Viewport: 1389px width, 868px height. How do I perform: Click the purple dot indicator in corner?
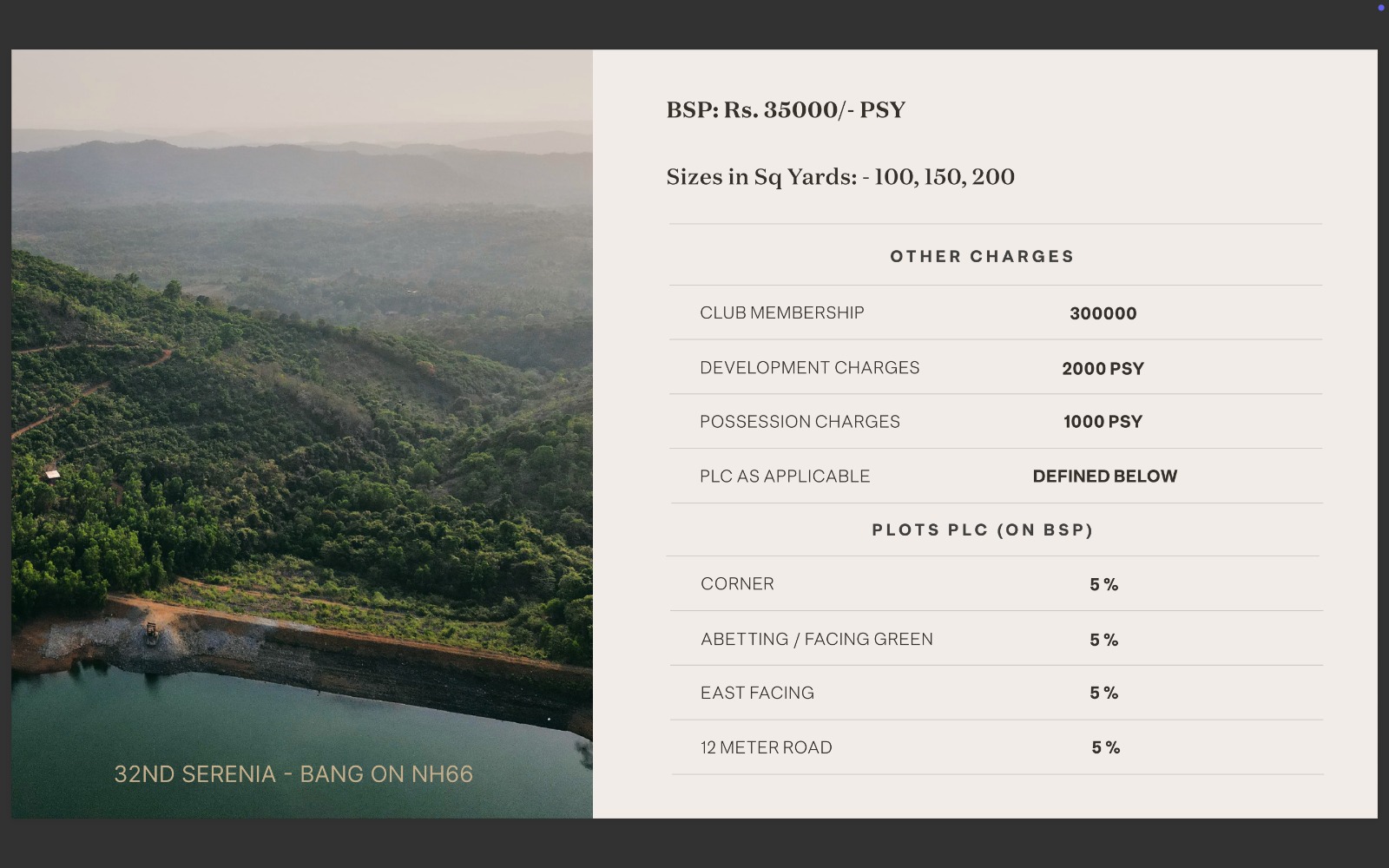click(x=1380, y=8)
